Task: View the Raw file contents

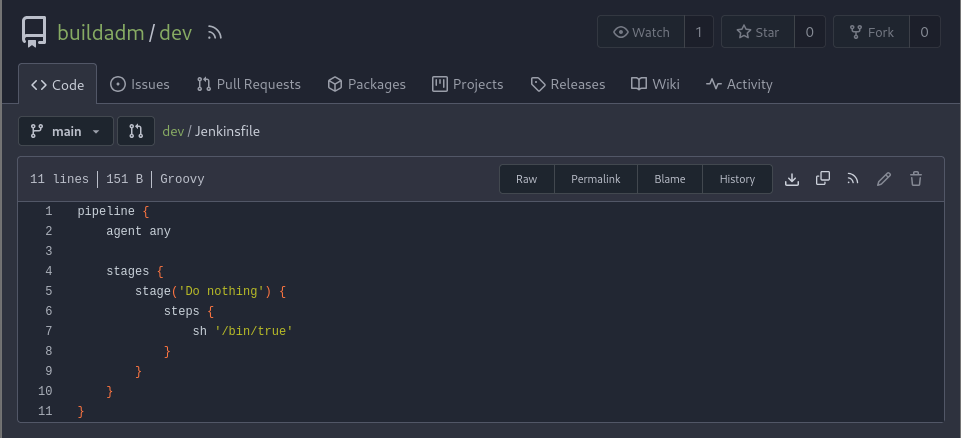Action: (x=527, y=179)
